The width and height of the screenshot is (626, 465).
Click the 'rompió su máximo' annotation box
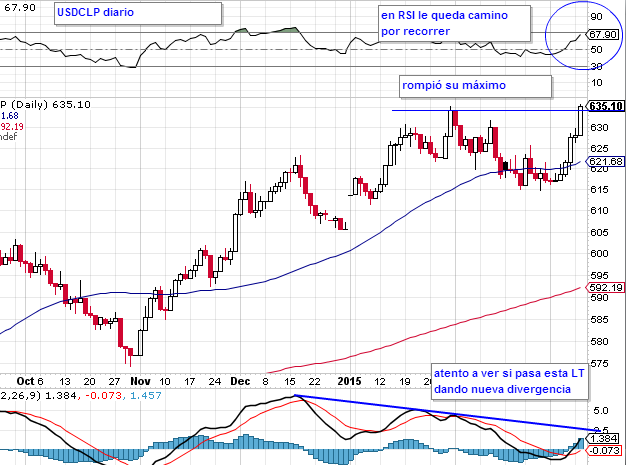475,86
